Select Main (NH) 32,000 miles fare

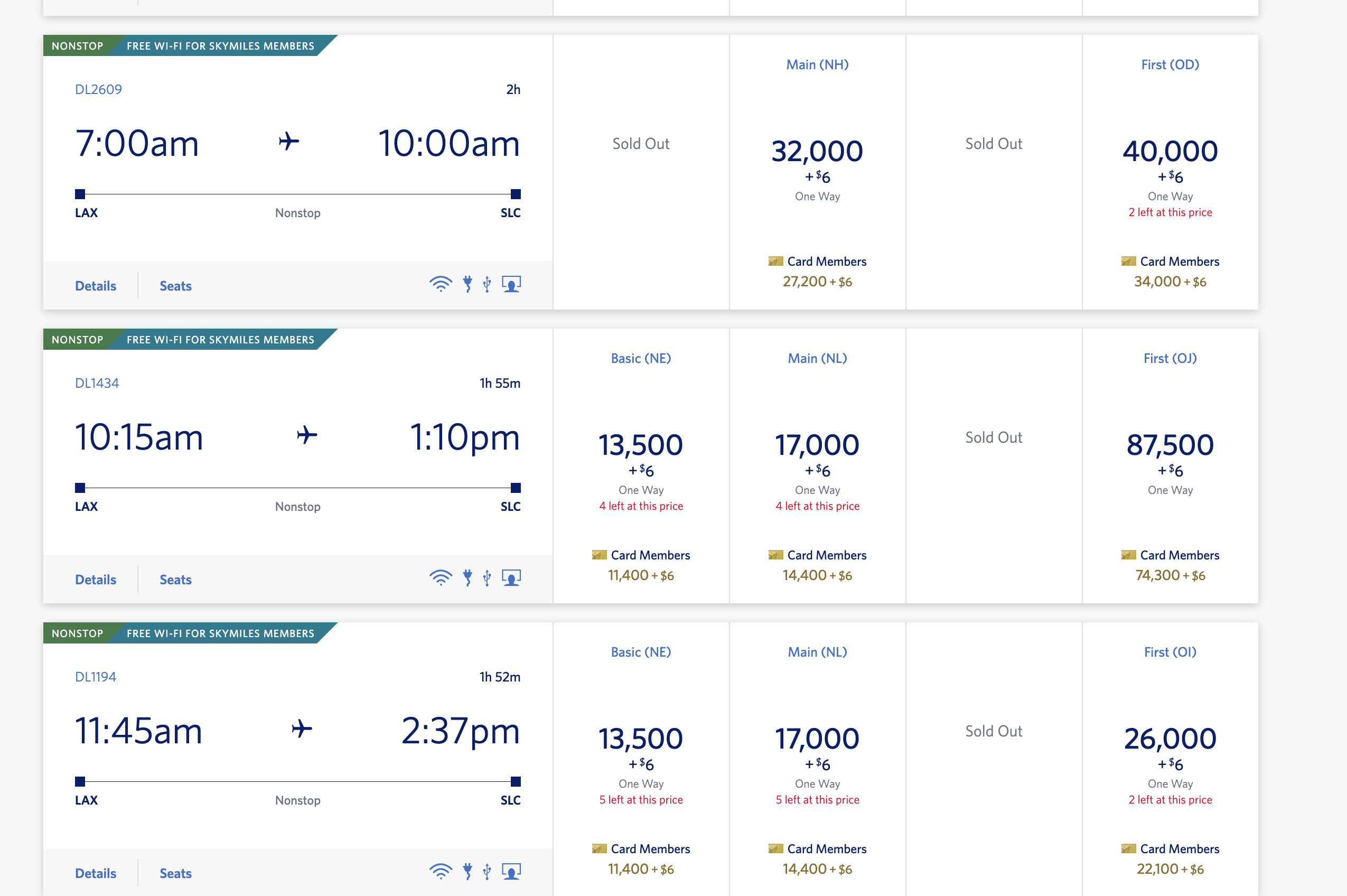pos(817,152)
